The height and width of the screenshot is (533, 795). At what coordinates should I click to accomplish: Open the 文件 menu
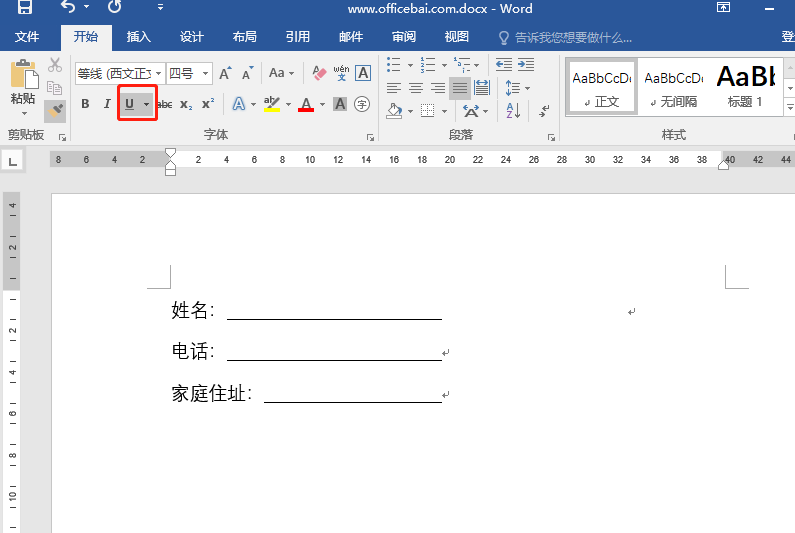[x=27, y=37]
